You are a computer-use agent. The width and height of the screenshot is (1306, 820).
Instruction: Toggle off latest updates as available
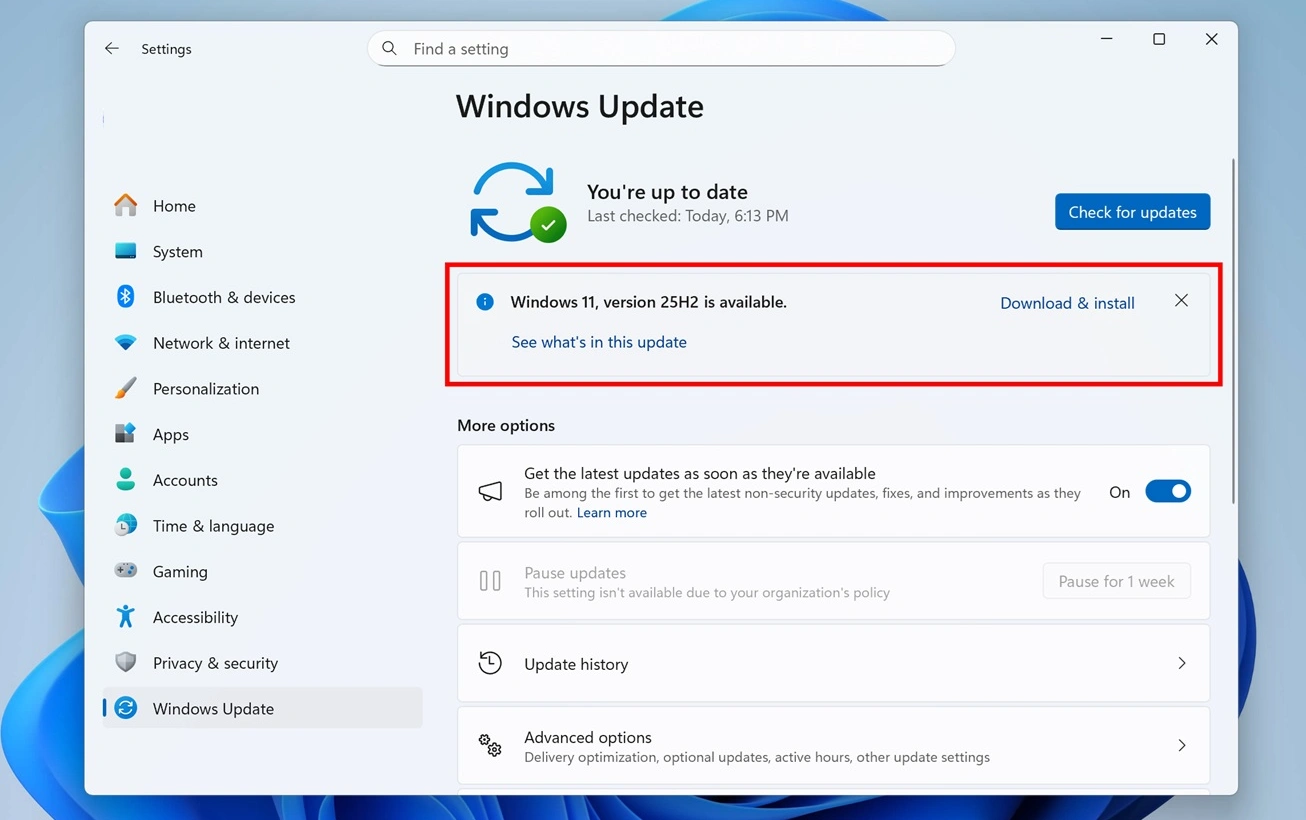click(1167, 491)
